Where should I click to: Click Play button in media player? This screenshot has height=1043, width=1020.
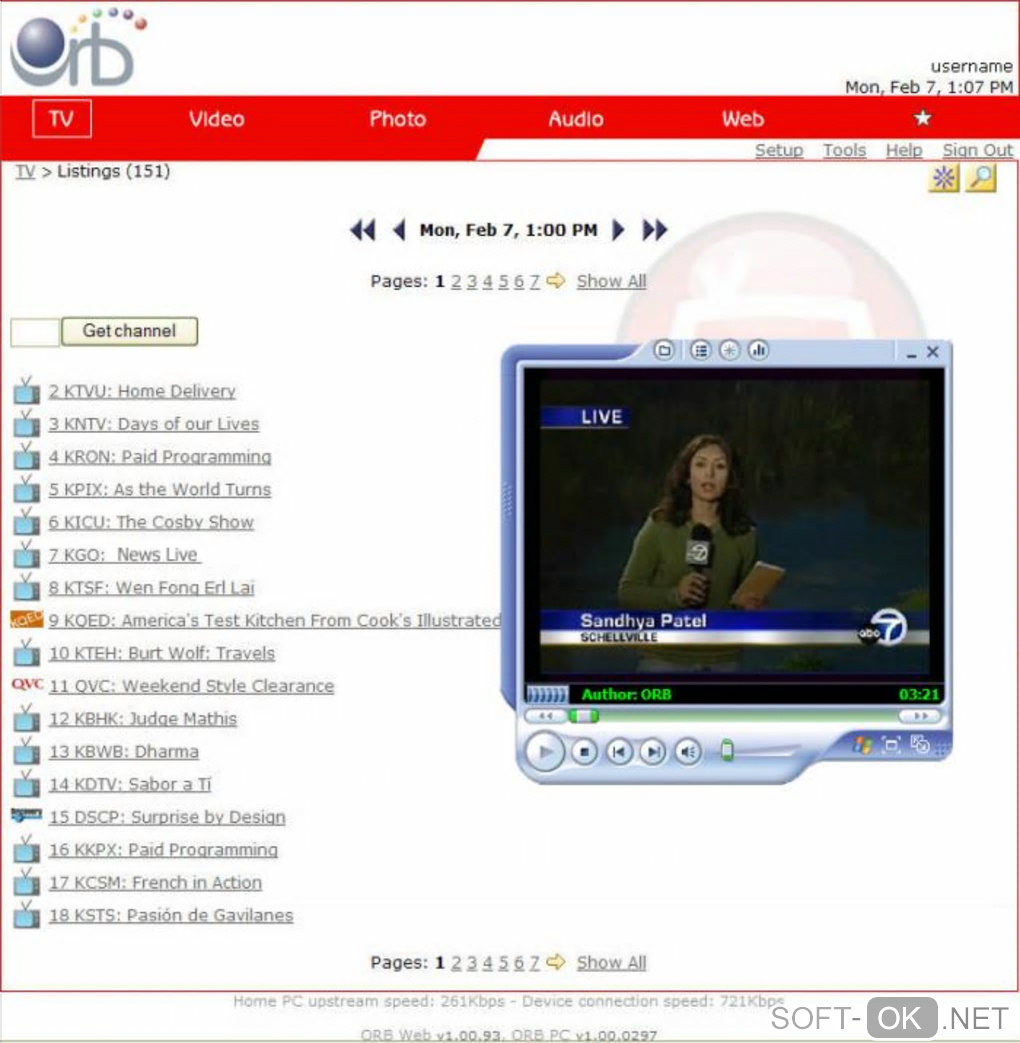click(x=544, y=752)
